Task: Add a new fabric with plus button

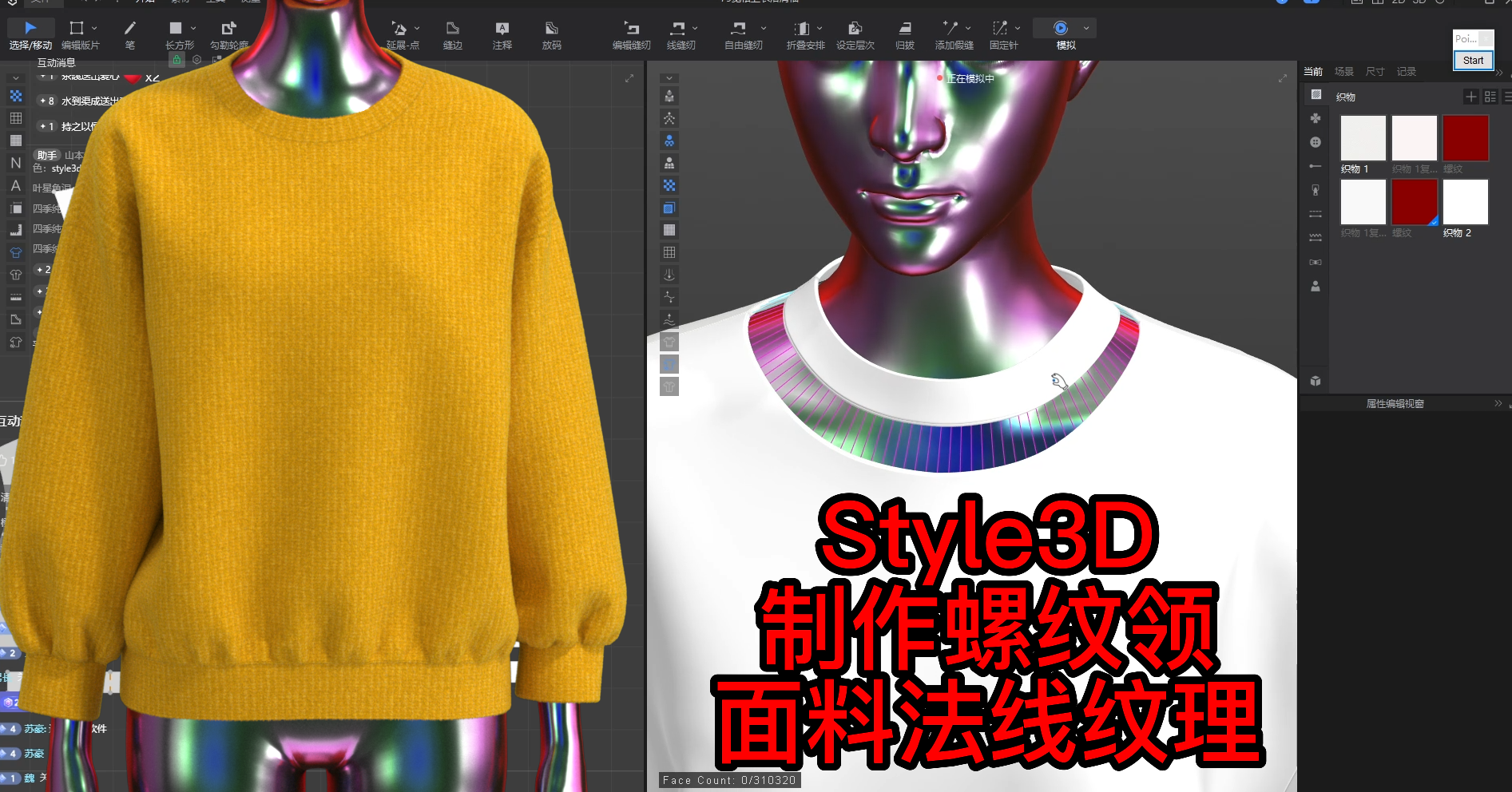Action: (1470, 97)
